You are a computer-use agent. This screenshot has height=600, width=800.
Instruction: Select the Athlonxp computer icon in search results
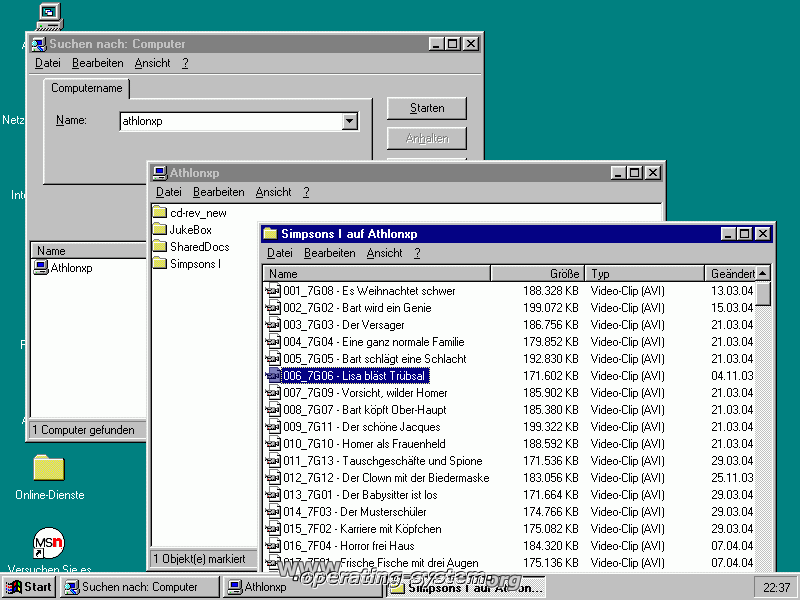tap(41, 267)
